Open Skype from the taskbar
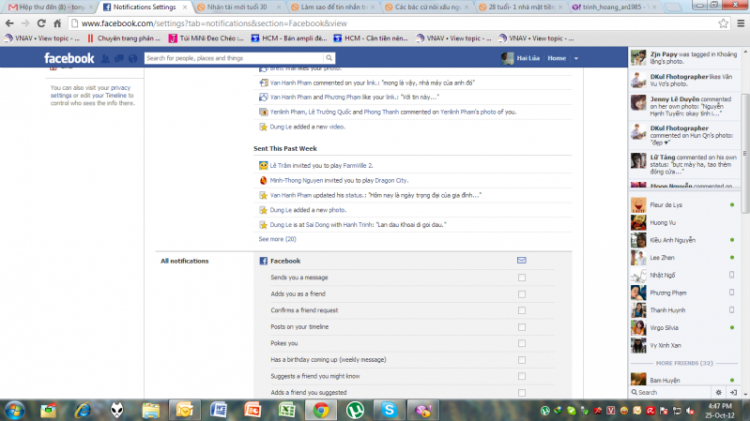The width and height of the screenshot is (750, 421). click(x=389, y=410)
